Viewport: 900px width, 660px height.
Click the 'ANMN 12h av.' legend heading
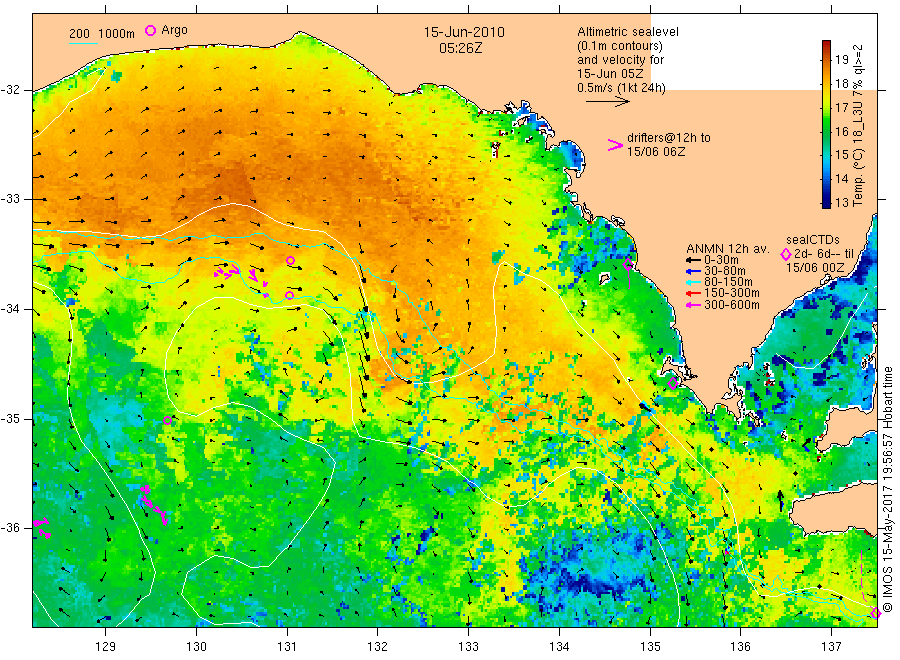[727, 249]
